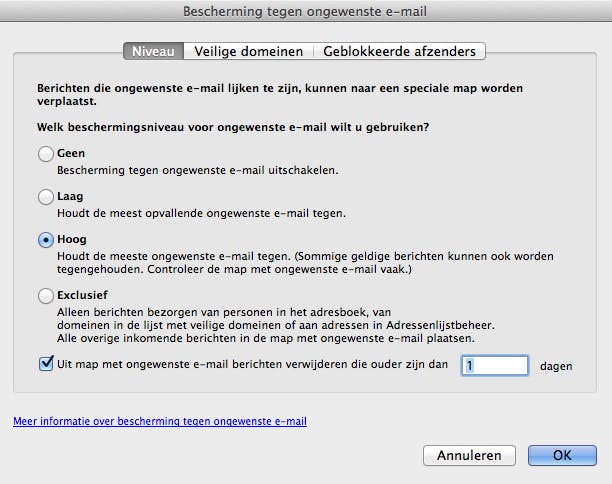Pick the Exclusief radio button

(45, 296)
